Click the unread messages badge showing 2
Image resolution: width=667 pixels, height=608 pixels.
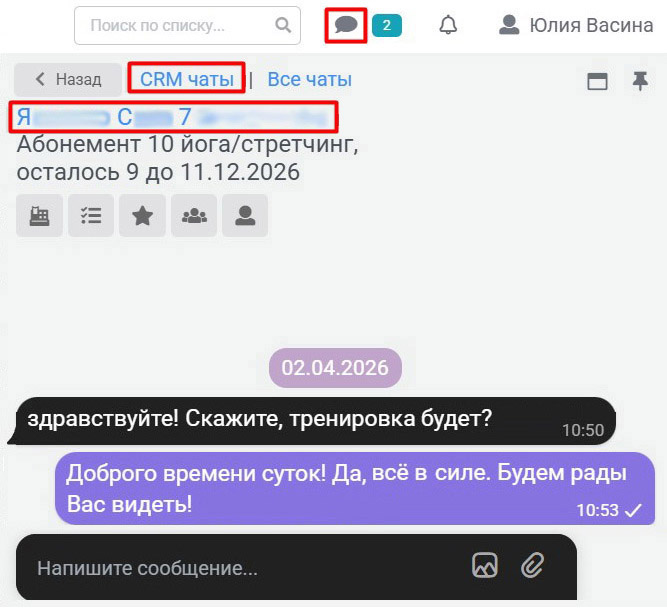pyautogui.click(x=386, y=26)
